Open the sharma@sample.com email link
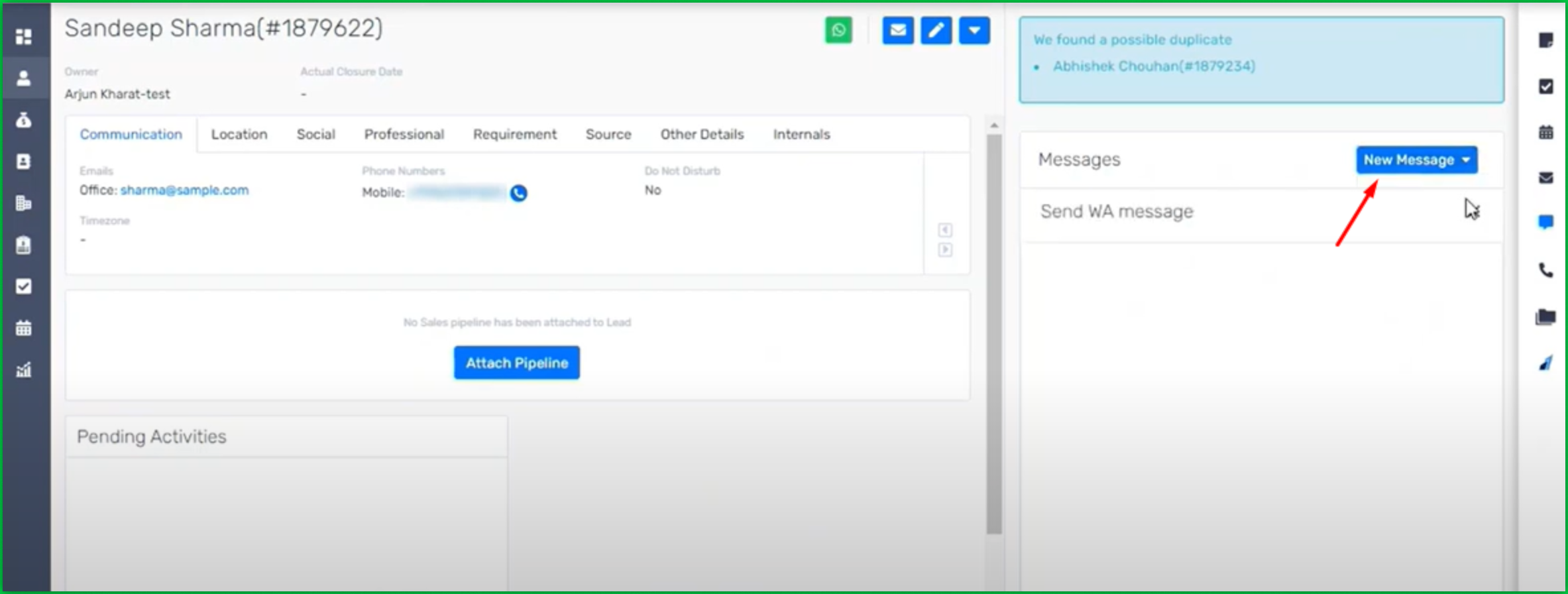 [x=184, y=190]
